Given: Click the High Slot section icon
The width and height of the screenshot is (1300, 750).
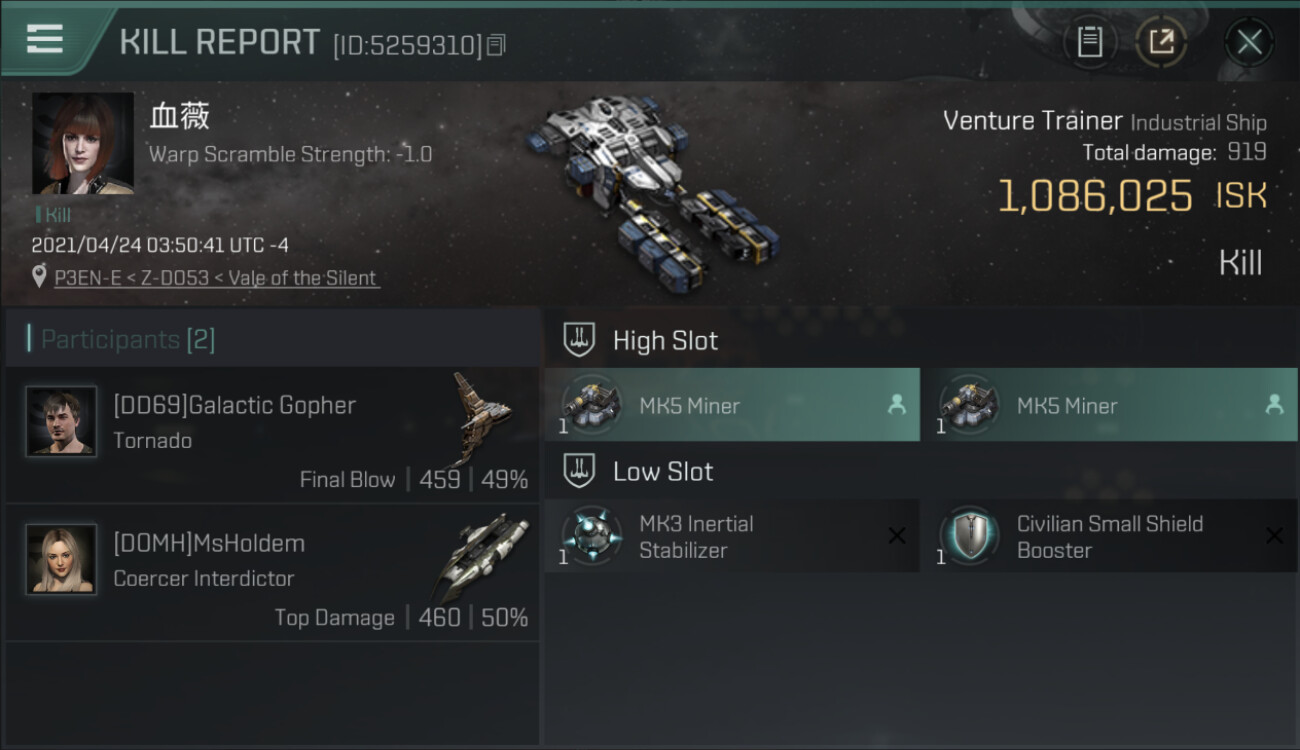Looking at the screenshot, I should 579,340.
